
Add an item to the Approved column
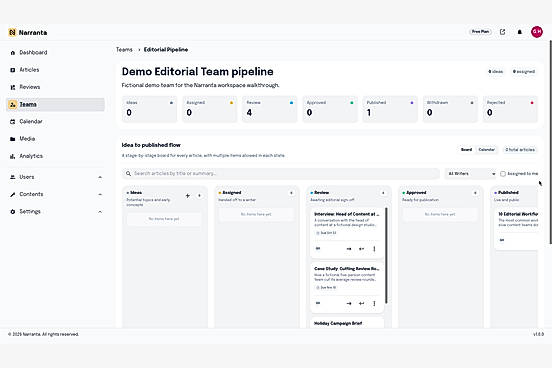(x=475, y=193)
